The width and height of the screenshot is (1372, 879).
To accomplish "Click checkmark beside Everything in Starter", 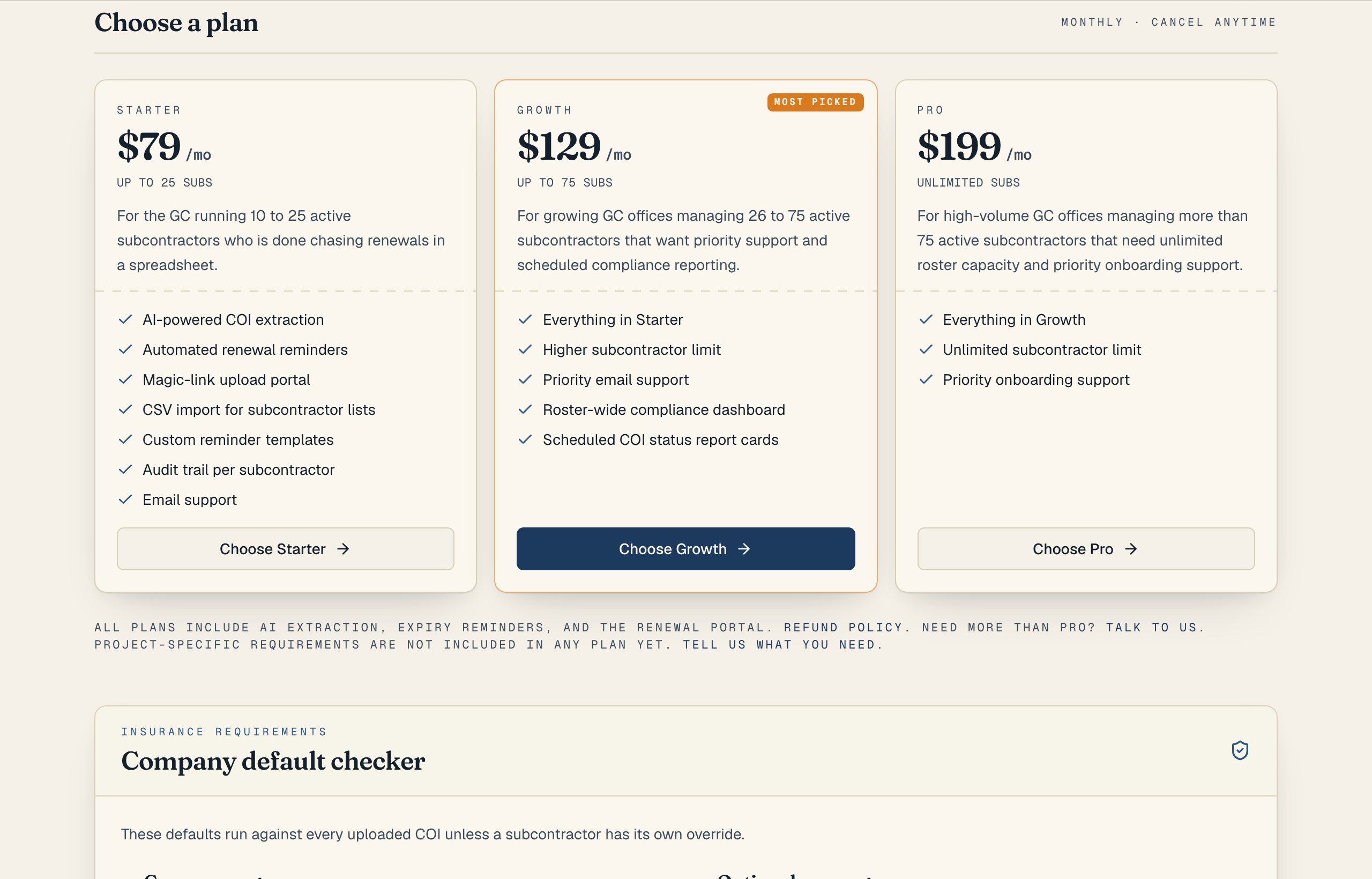I will tap(525, 319).
